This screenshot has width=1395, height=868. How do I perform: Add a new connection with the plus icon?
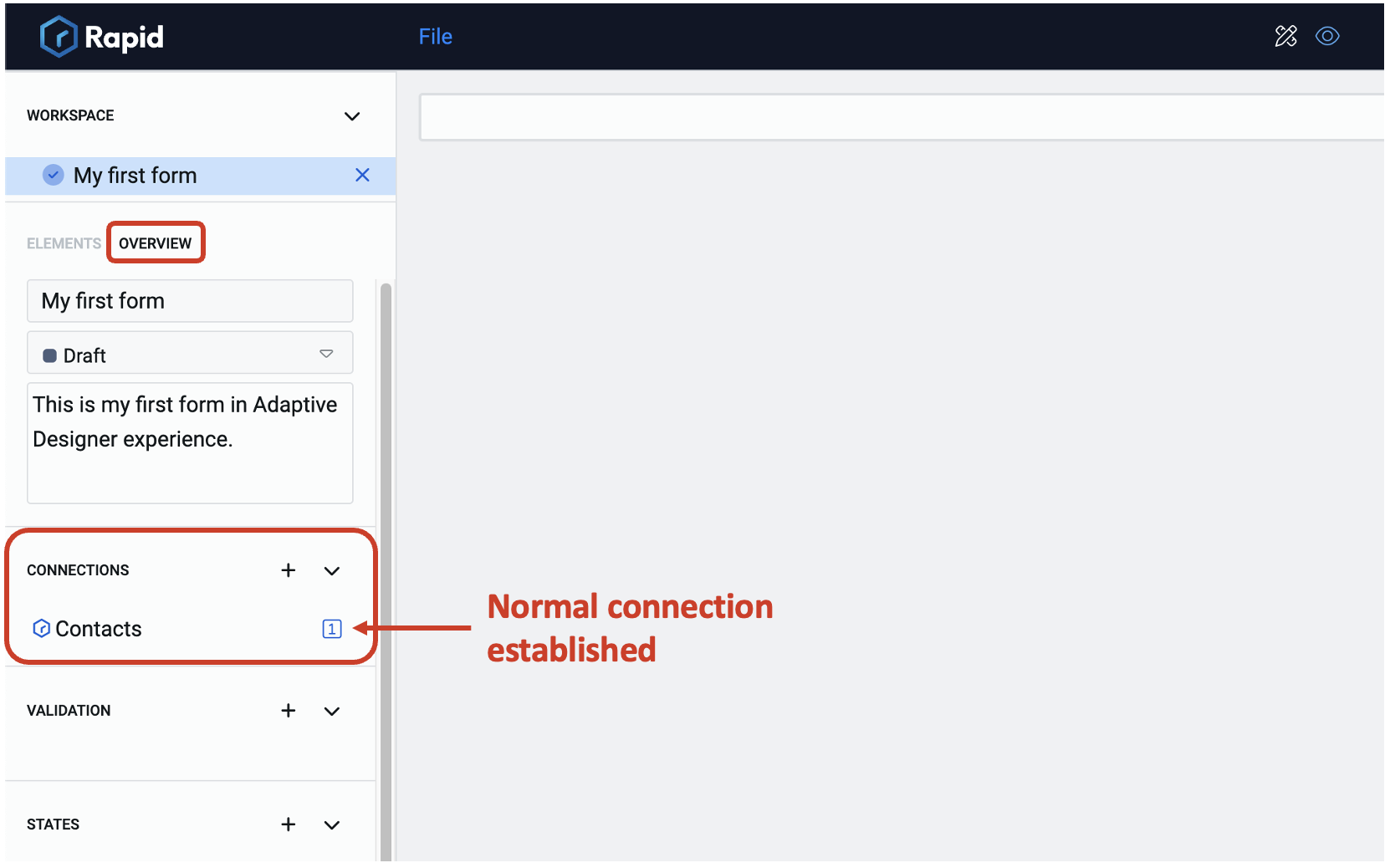(x=288, y=570)
